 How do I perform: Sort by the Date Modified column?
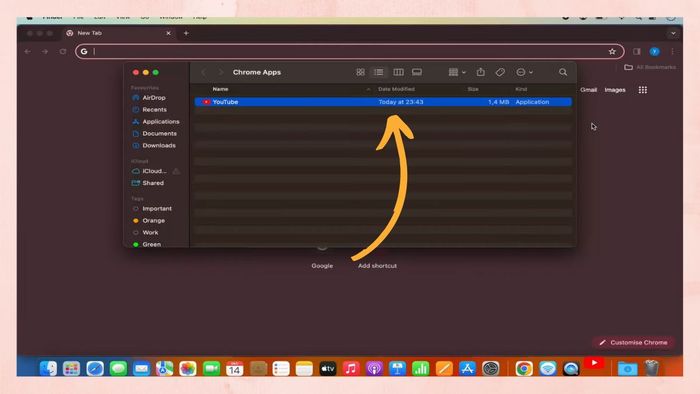[396, 89]
